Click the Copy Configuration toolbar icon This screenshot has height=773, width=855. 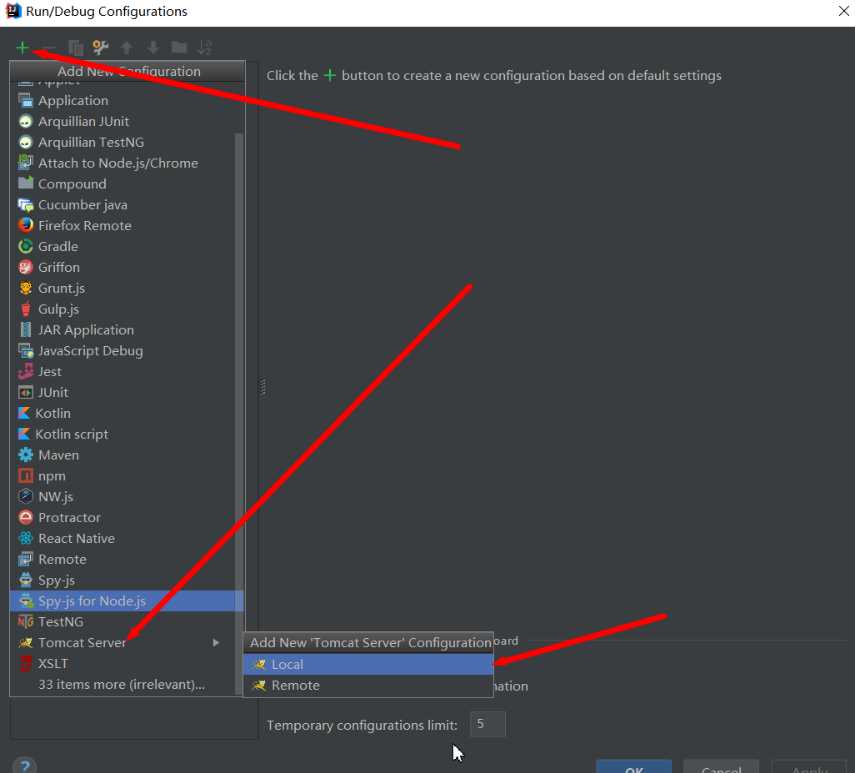pos(75,48)
